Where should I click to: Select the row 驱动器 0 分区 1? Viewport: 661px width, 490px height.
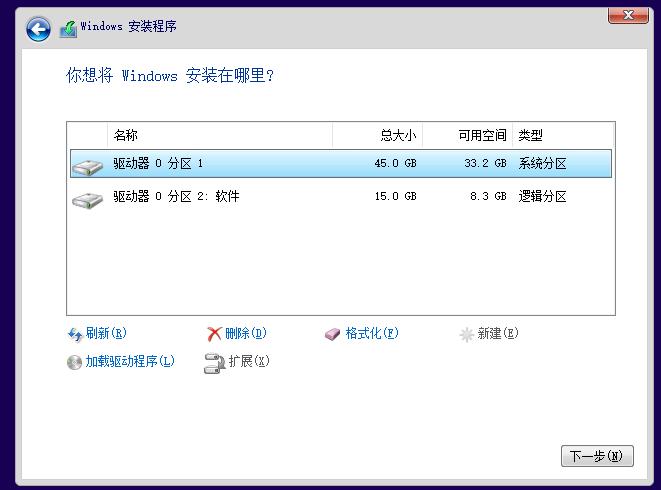tap(341, 163)
